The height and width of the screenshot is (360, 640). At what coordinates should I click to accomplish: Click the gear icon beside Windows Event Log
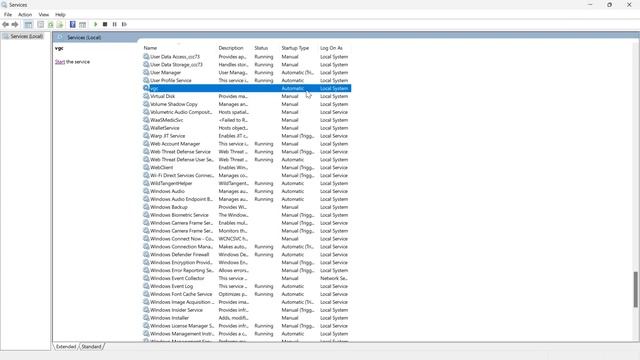(146, 286)
